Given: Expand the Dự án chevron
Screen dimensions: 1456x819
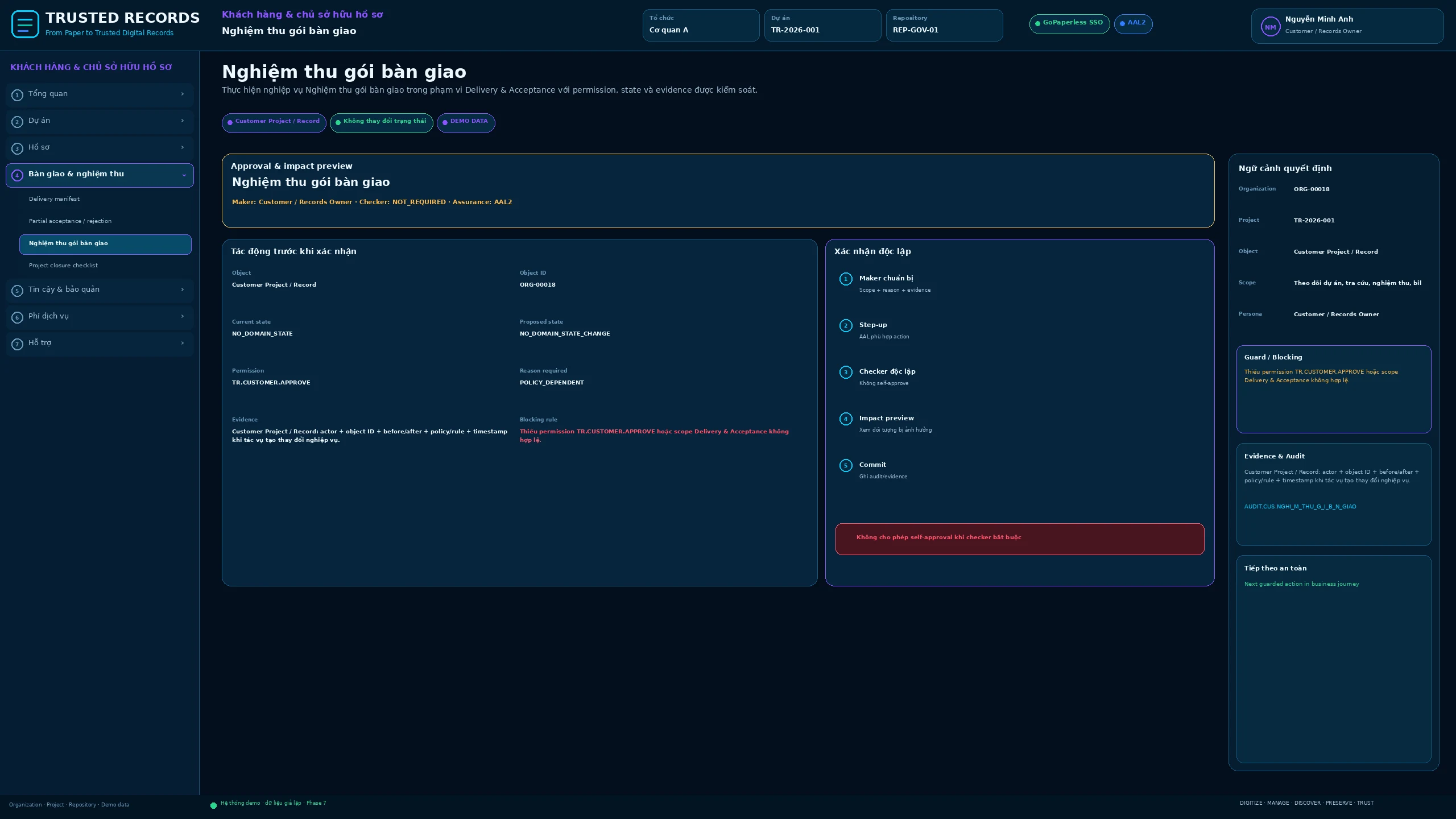Looking at the screenshot, I should point(183,121).
